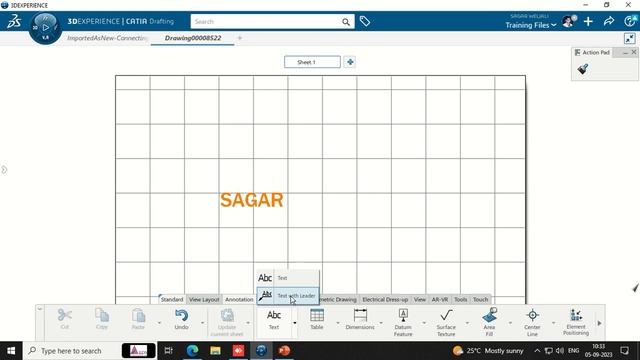Open Microsoft Edge from the taskbar
Image resolution: width=640 pixels, height=360 pixels.
[x=192, y=351]
